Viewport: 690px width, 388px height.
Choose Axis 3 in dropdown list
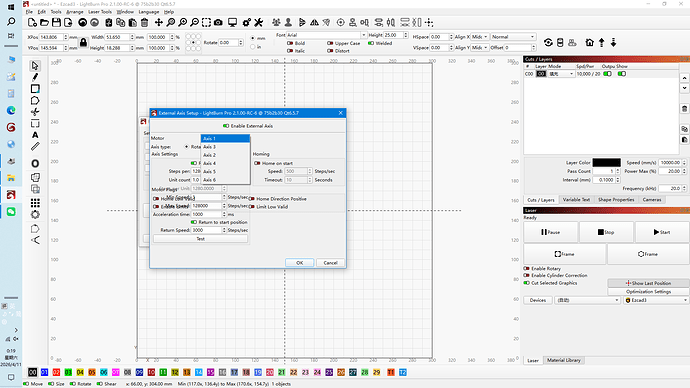coord(225,147)
